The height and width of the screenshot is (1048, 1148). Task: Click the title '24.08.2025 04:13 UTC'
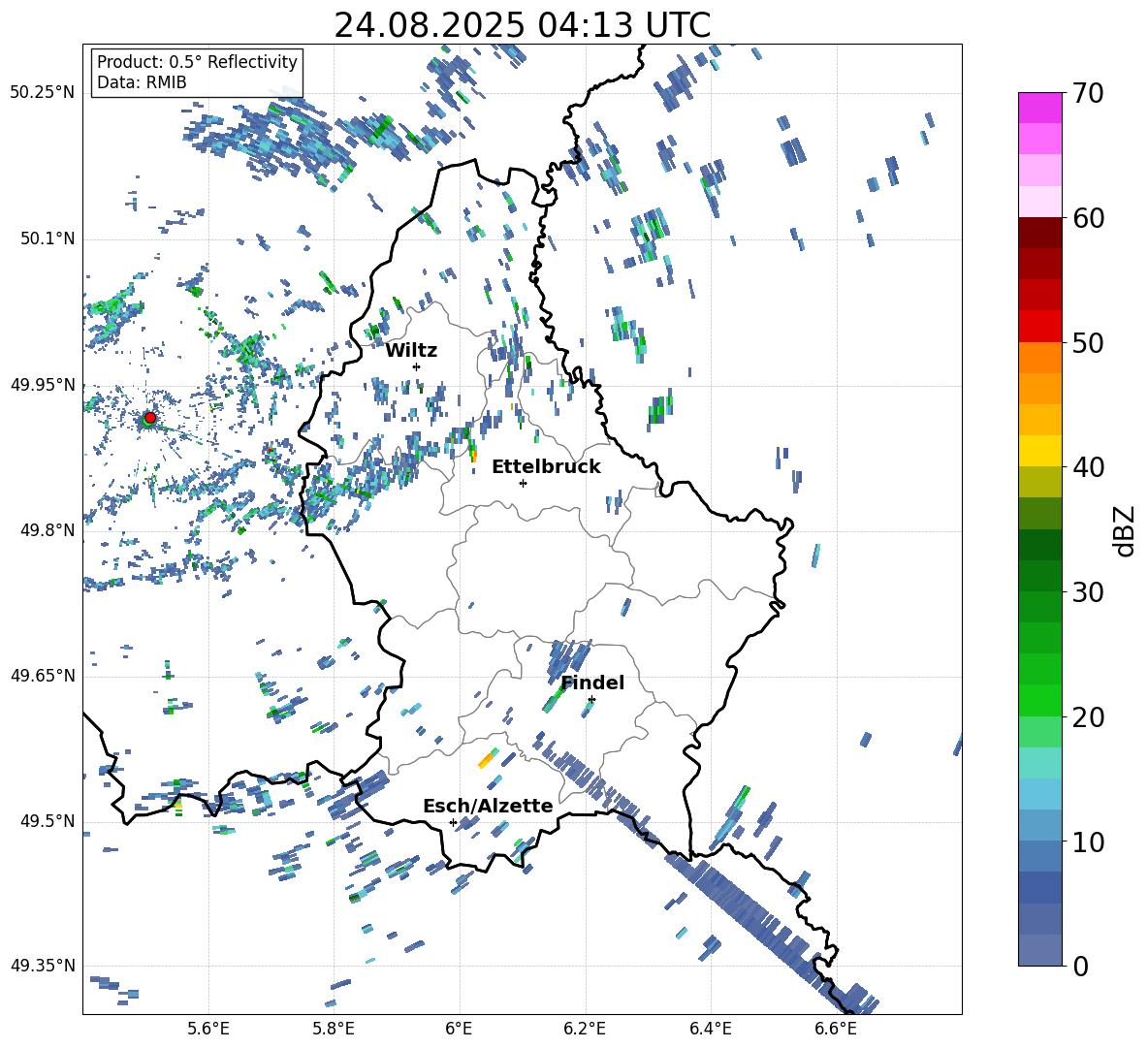tap(522, 25)
